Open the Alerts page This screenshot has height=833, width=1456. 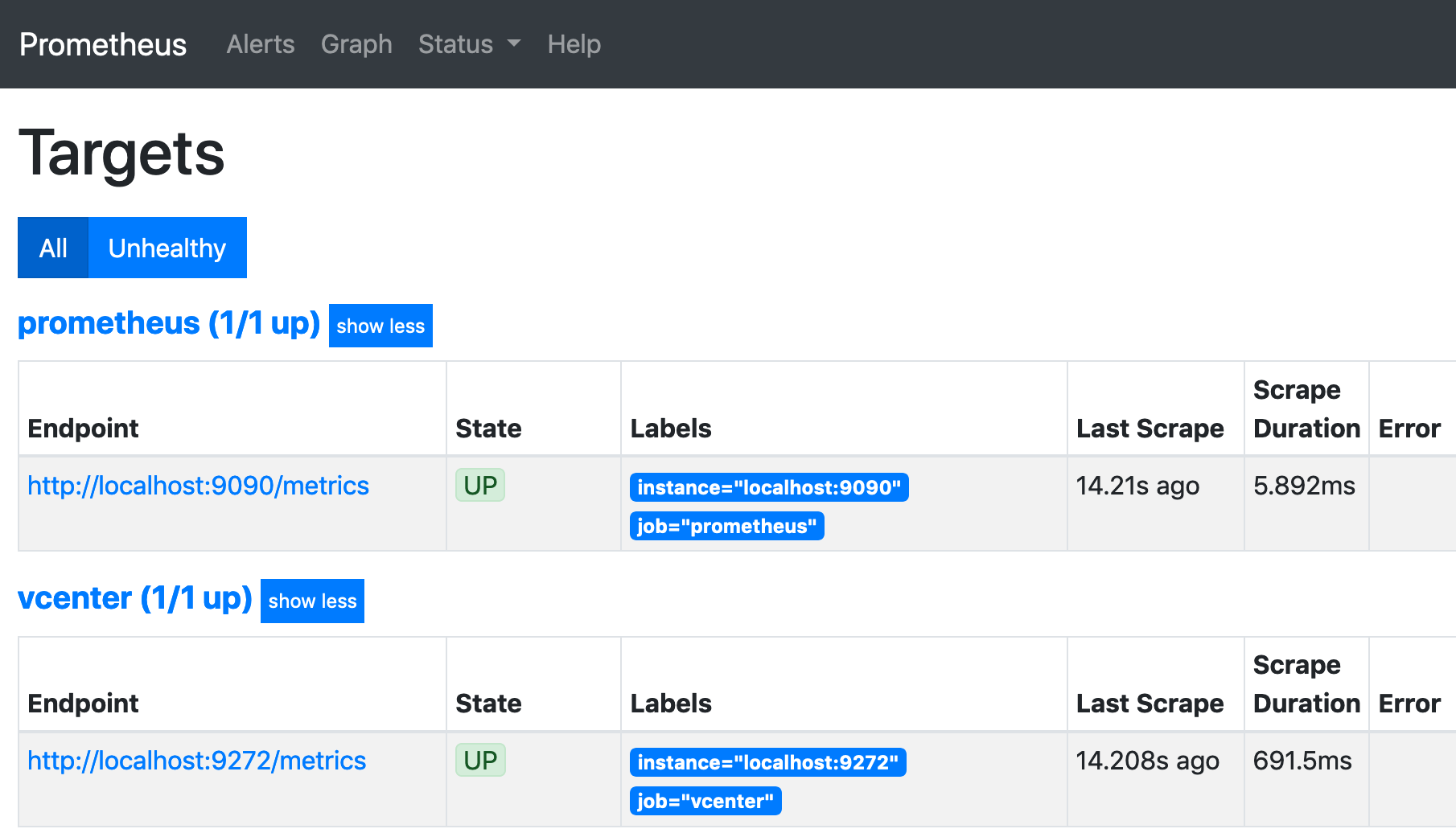coord(261,44)
